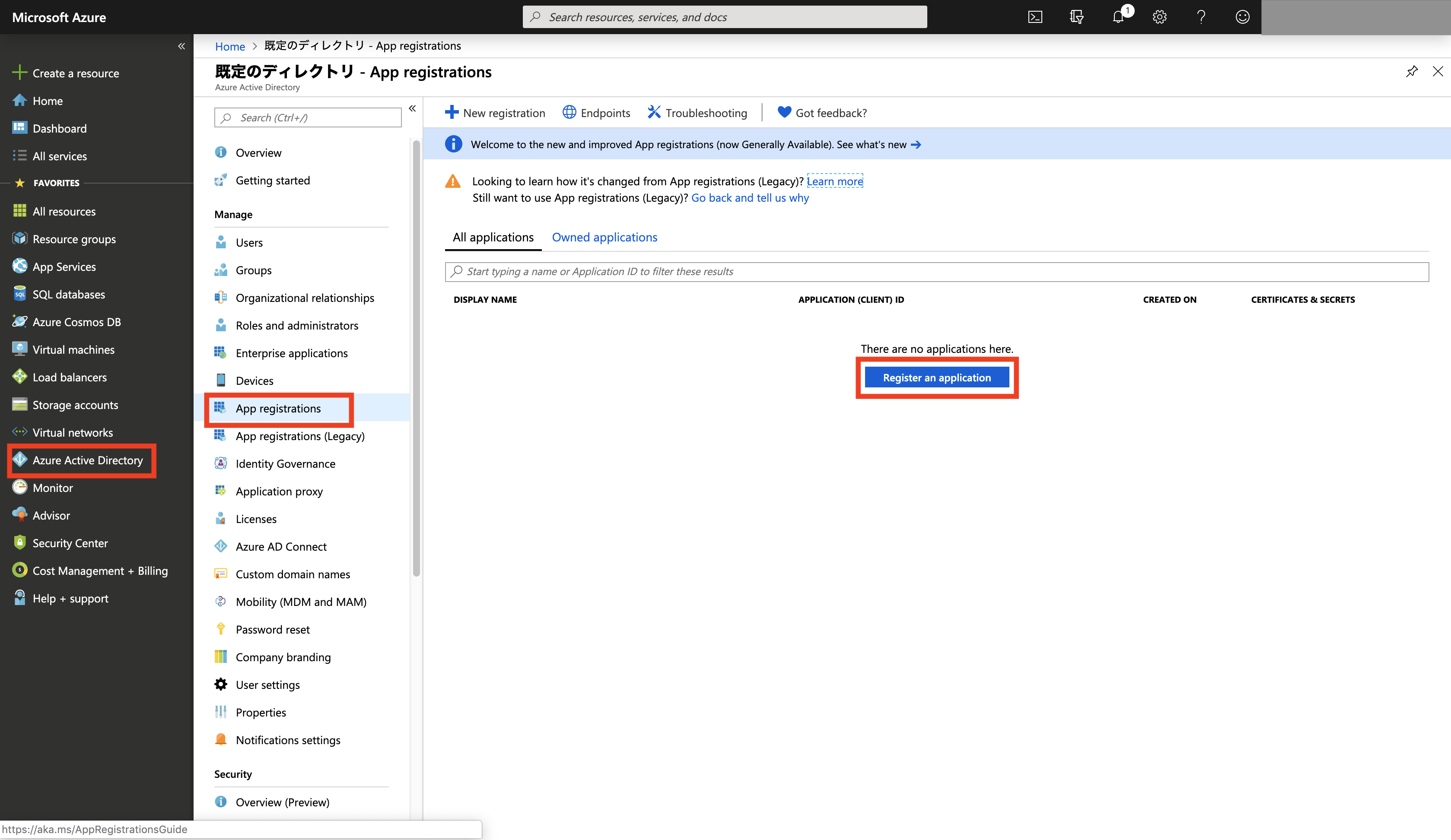Screen dimensions: 1451x840
Task: Switch to All applications tab
Action: pyautogui.click(x=493, y=237)
